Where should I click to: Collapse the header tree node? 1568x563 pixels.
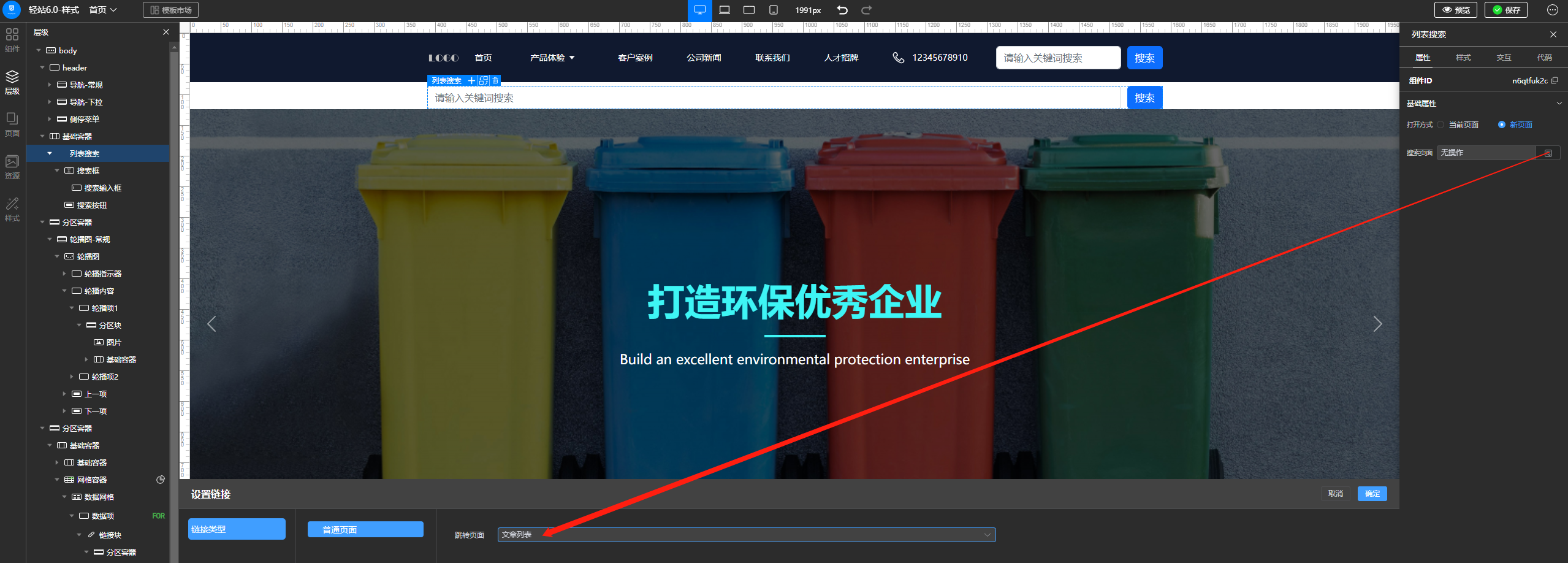point(42,68)
